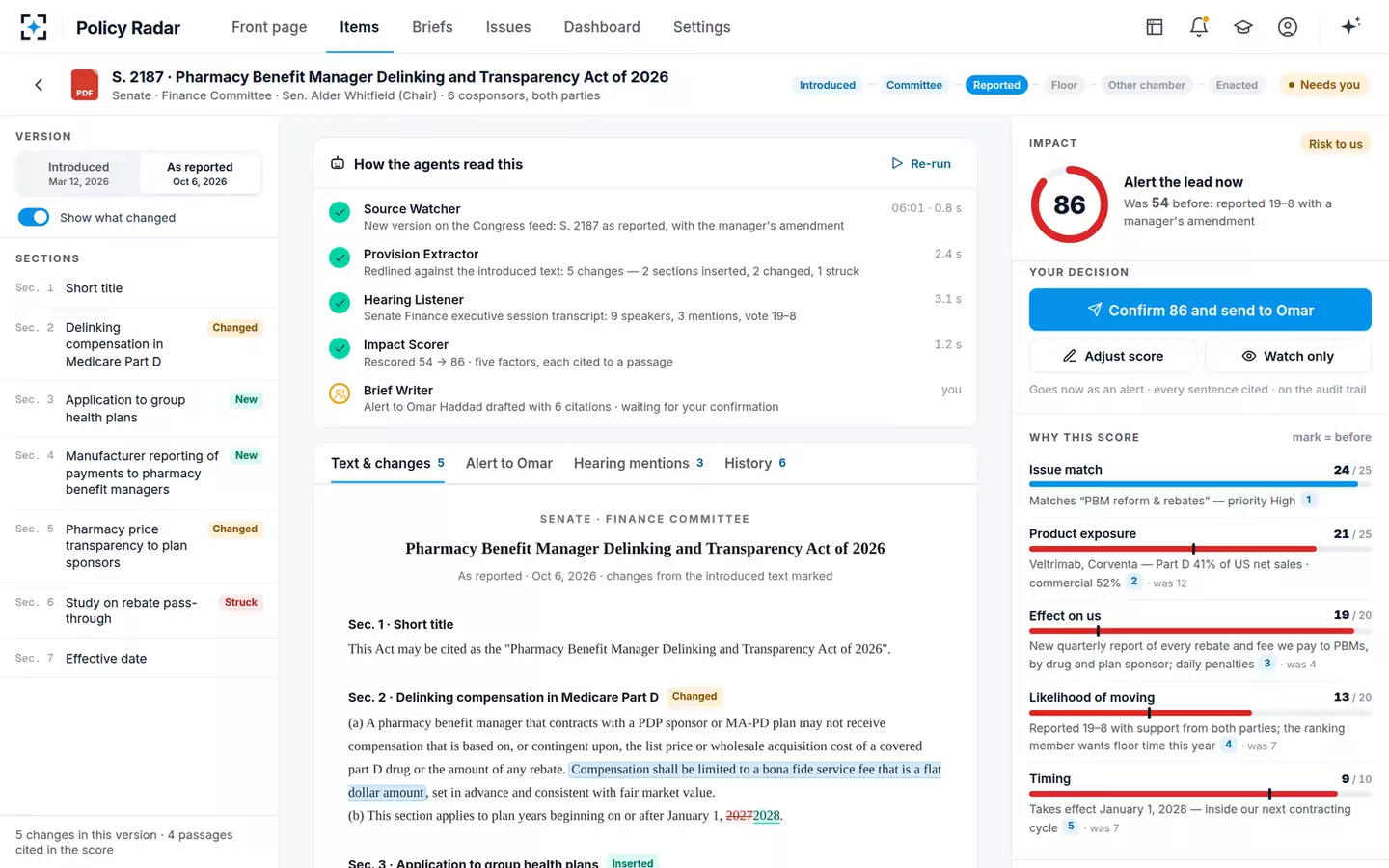Choose Watch only
Screen dimensions: 1389x868
pos(1288,356)
